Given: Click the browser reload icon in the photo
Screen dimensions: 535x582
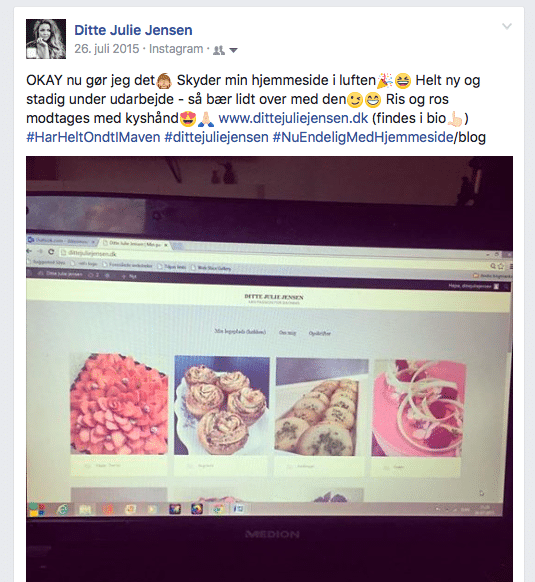Looking at the screenshot, I should coord(51,252).
